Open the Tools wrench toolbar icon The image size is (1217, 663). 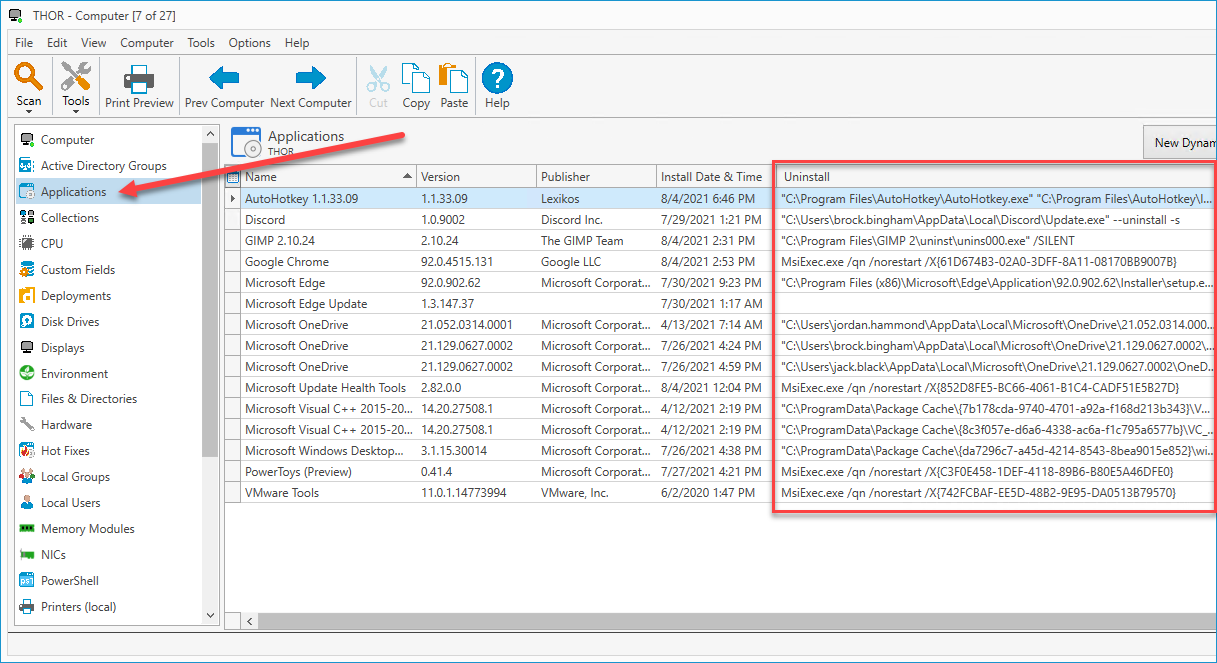pyautogui.click(x=76, y=76)
